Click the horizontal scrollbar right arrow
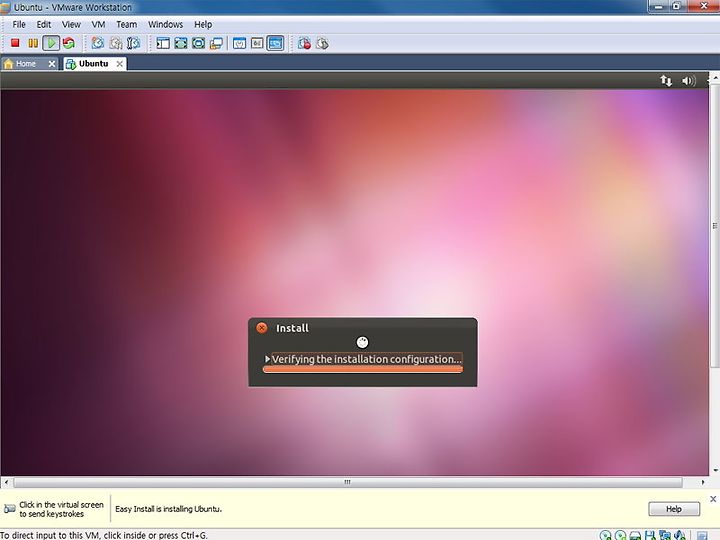 [703, 482]
